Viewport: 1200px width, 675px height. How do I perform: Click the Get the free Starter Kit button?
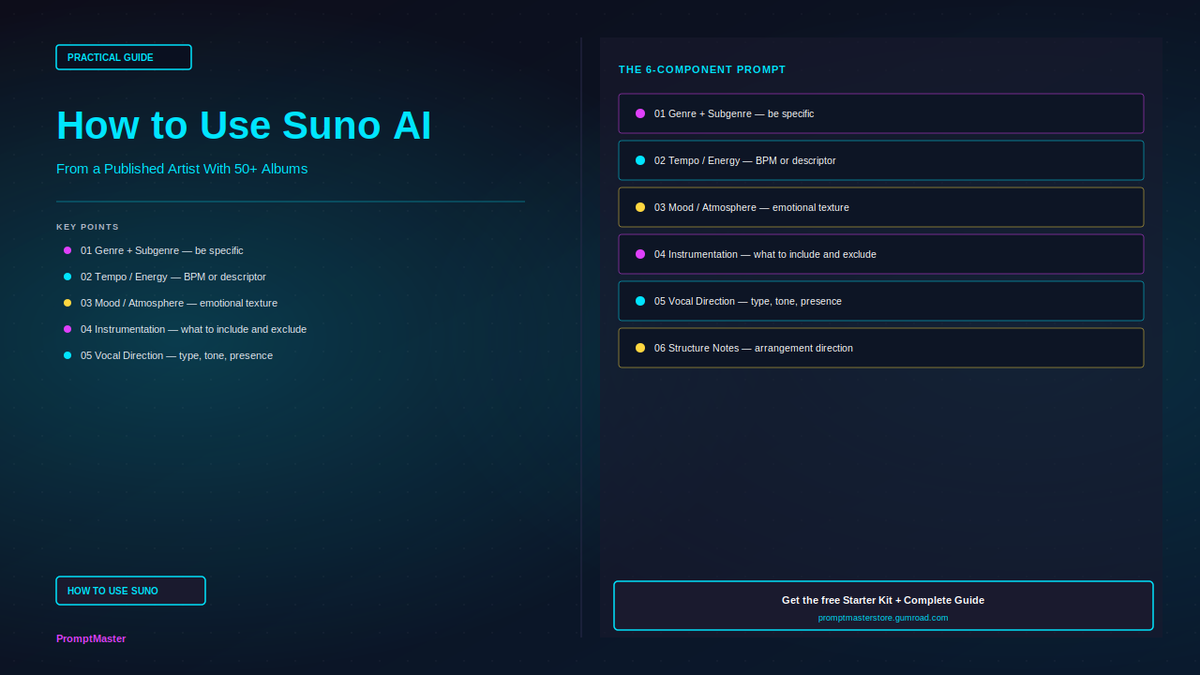pos(883,606)
